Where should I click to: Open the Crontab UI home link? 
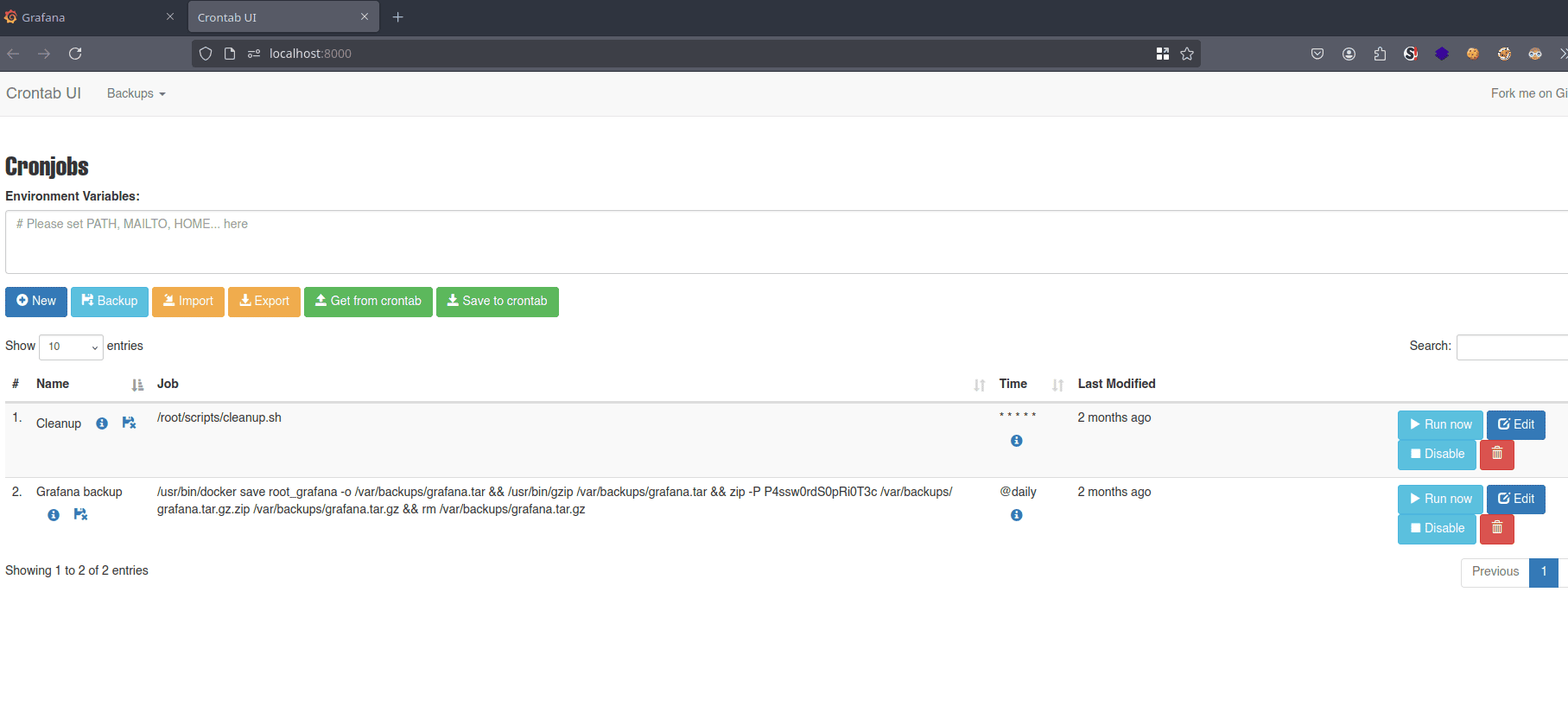point(43,93)
